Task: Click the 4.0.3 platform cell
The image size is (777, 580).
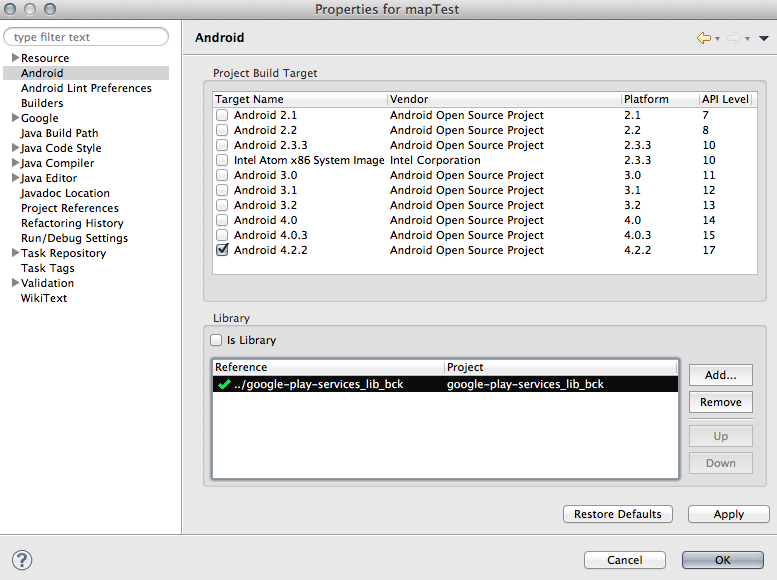Action: pos(637,235)
